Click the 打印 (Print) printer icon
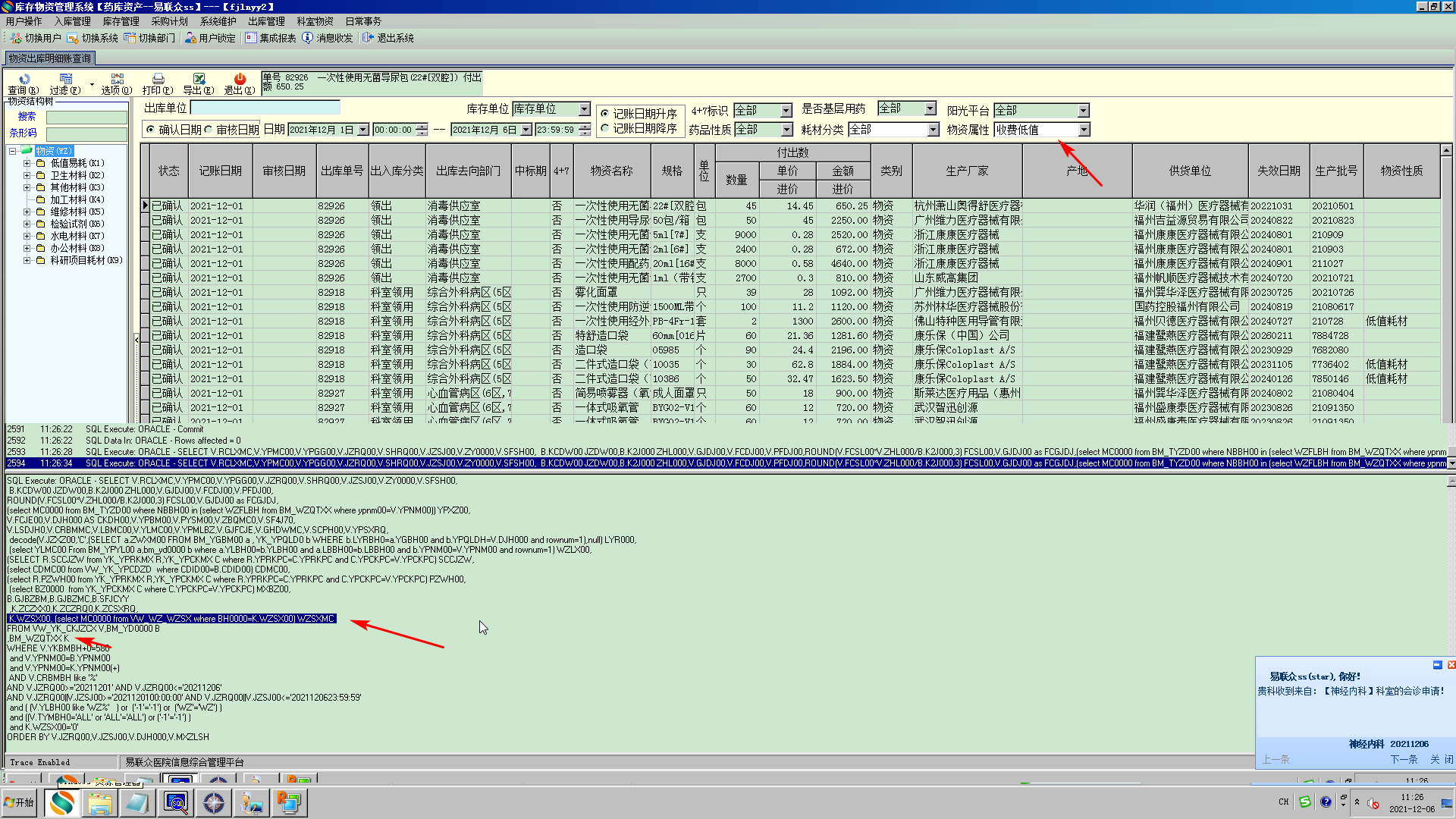 point(158,80)
